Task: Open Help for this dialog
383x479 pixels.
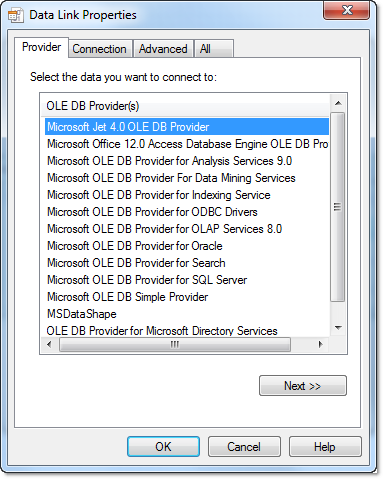Action: pos(325,447)
